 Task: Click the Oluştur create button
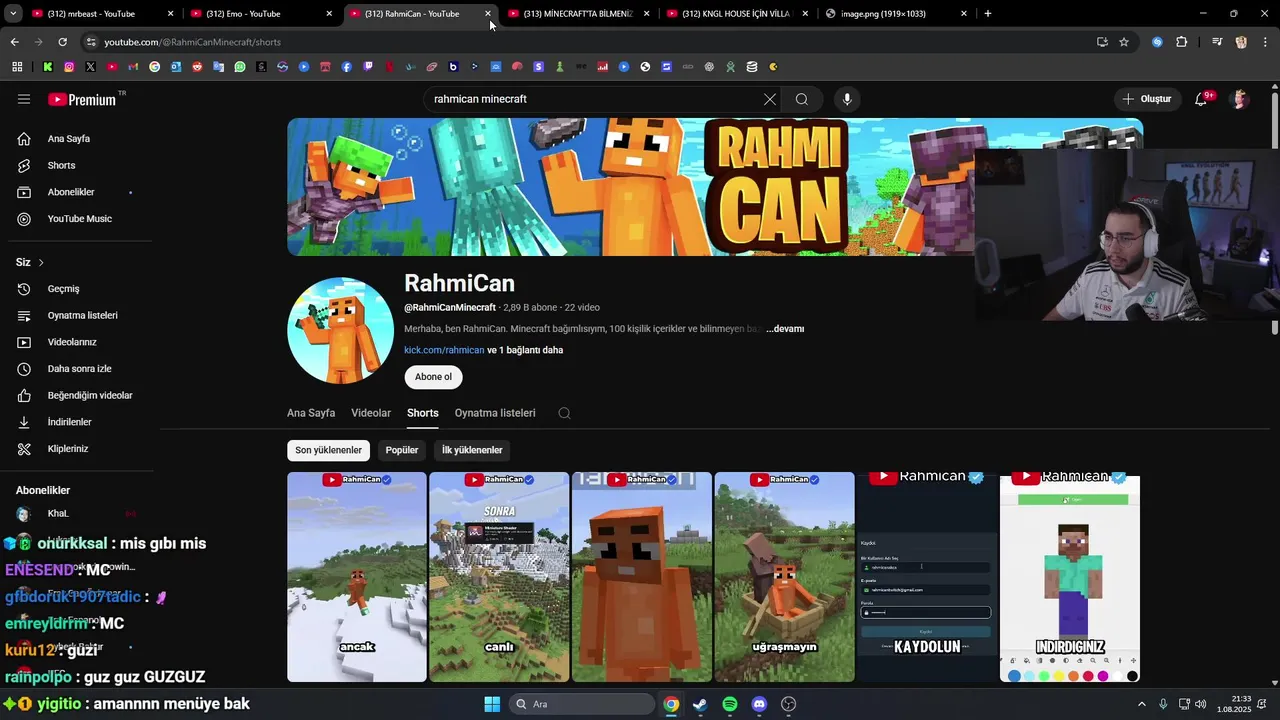click(x=1146, y=99)
